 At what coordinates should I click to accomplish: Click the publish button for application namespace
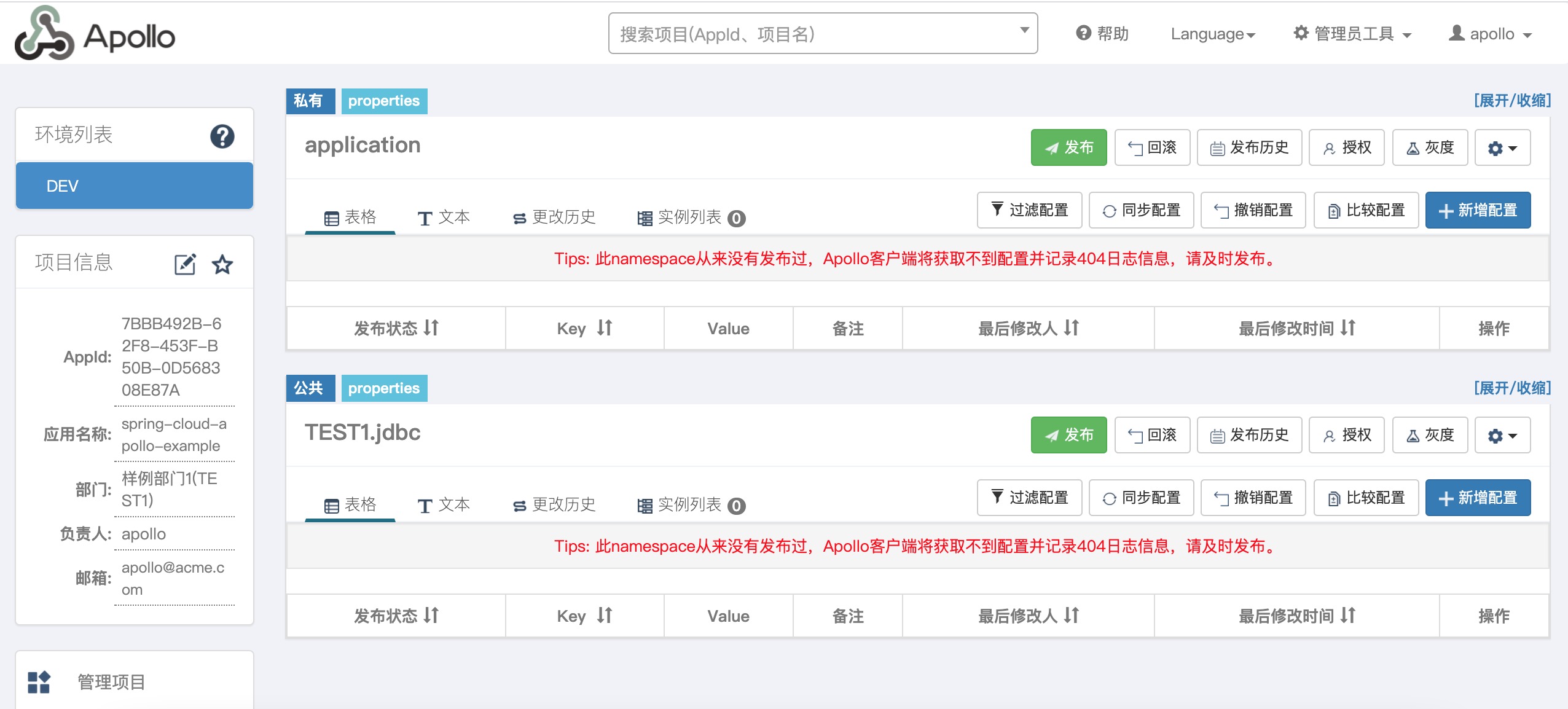pyautogui.click(x=1069, y=147)
